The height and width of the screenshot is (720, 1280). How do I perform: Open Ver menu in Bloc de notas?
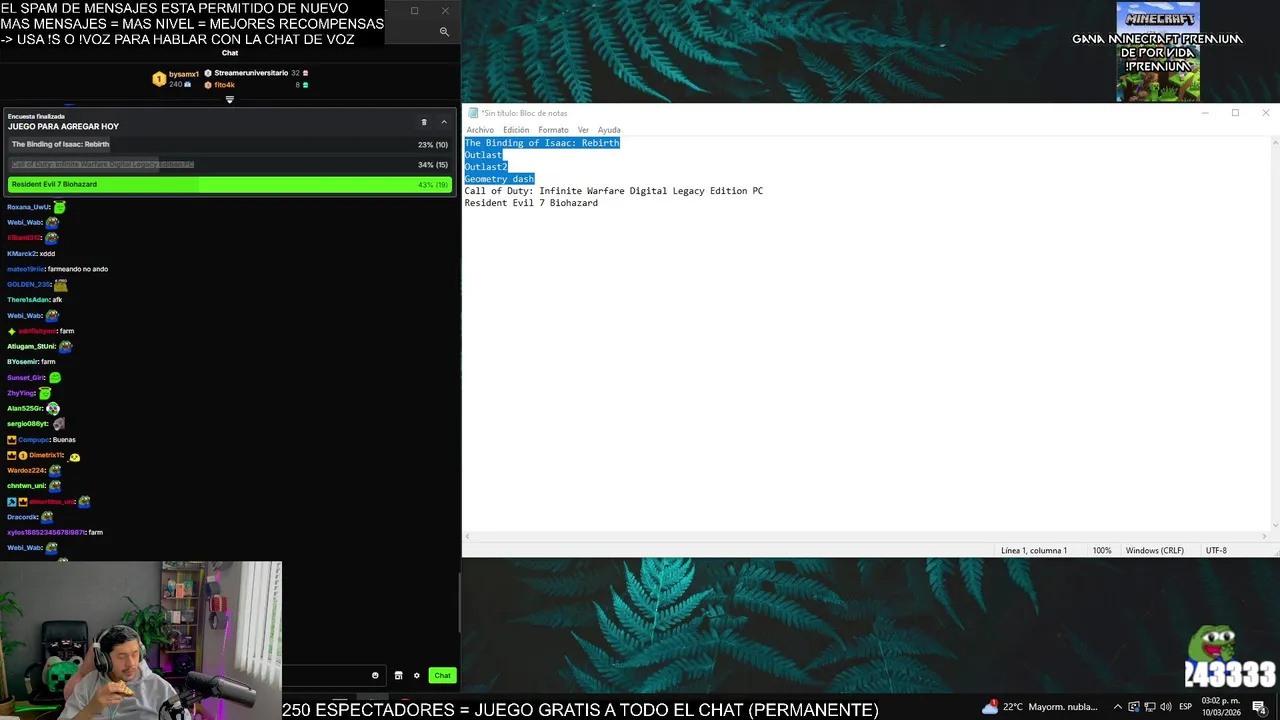(x=583, y=130)
